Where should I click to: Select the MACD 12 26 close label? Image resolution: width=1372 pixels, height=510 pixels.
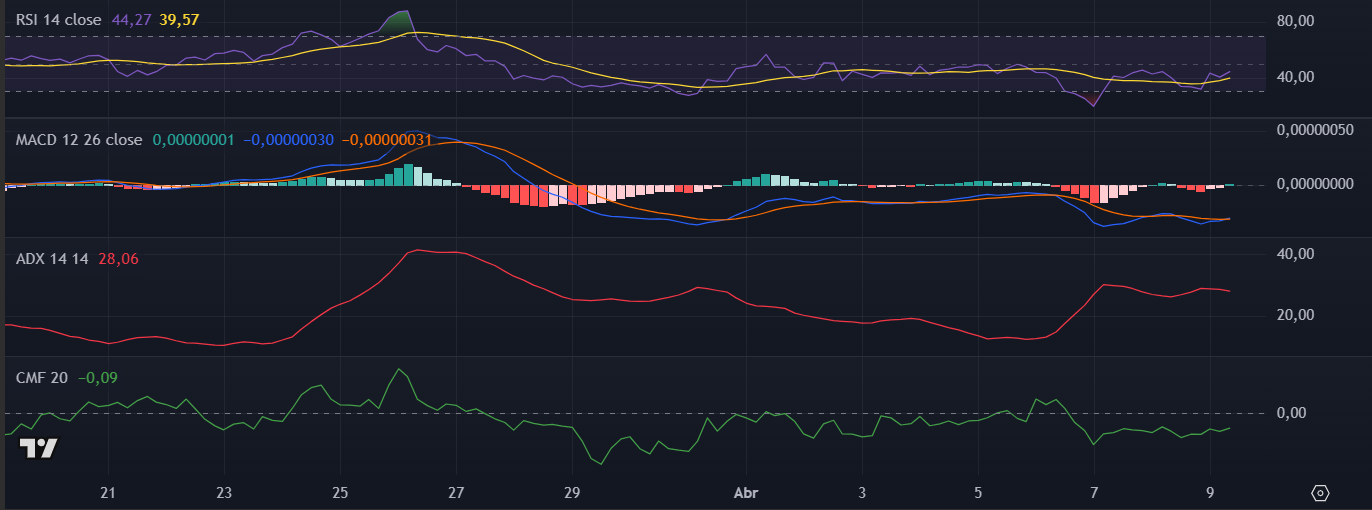point(79,140)
